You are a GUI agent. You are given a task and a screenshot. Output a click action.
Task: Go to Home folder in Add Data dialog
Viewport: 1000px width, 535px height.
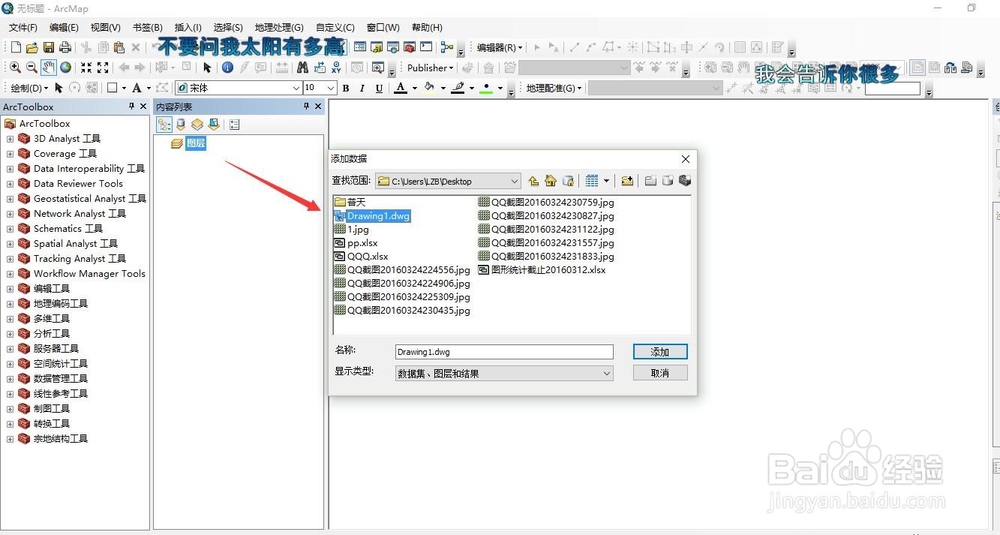(x=551, y=181)
